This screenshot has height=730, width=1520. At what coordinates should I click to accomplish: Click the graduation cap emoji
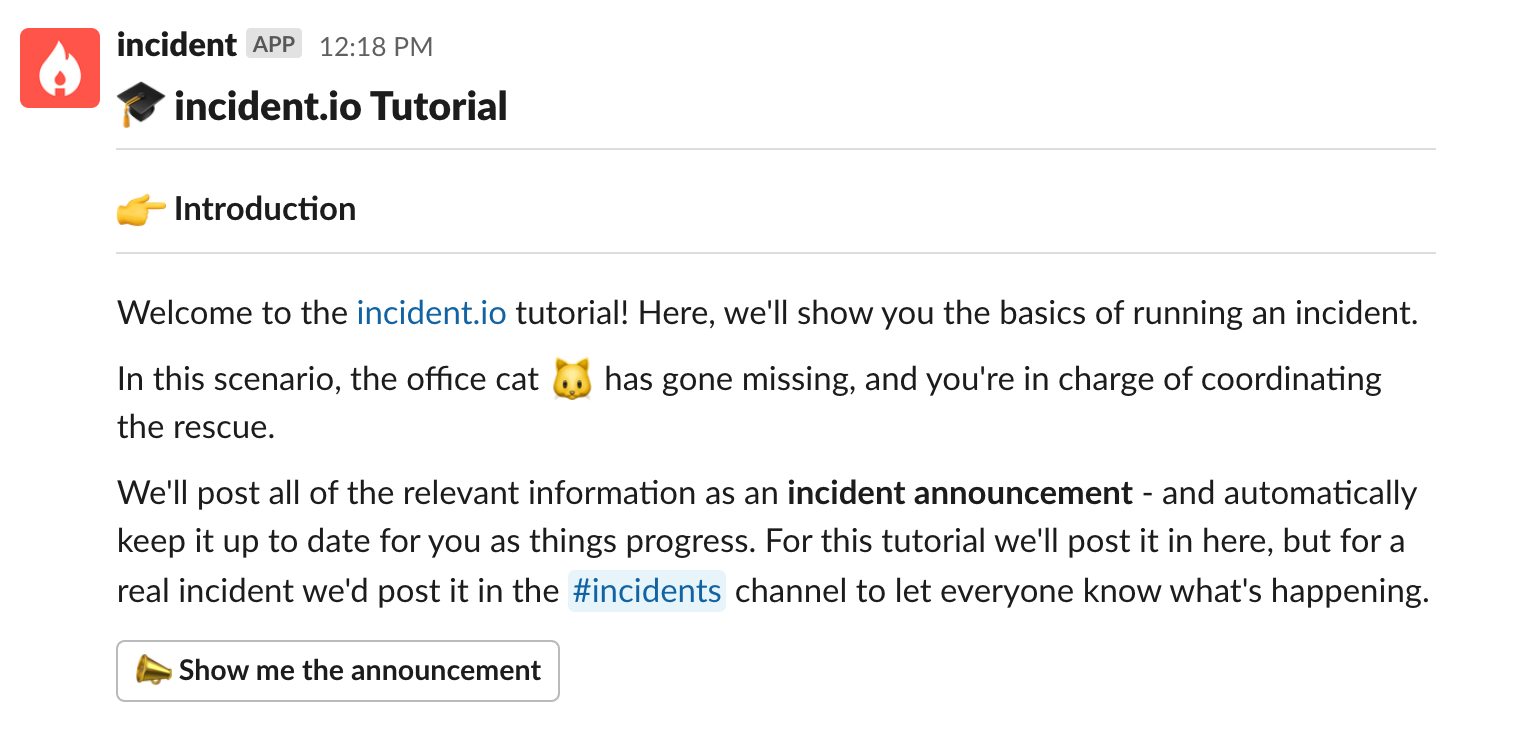coord(140,106)
